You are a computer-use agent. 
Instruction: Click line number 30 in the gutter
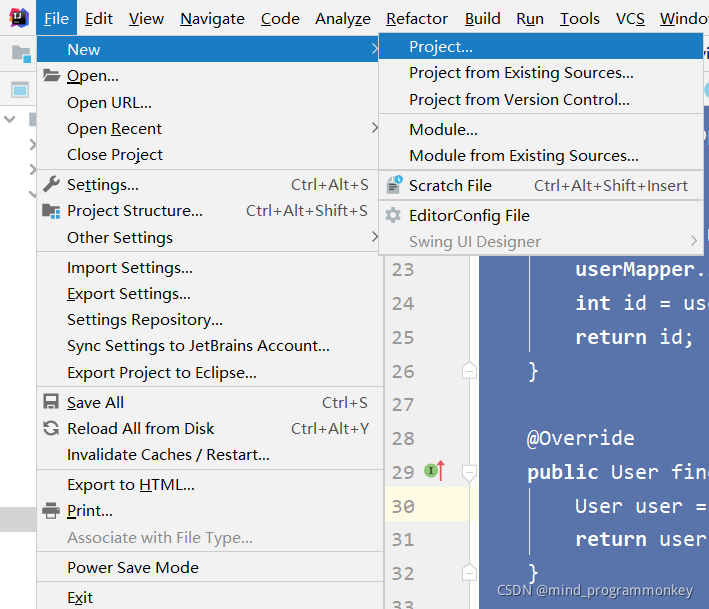[403, 506]
